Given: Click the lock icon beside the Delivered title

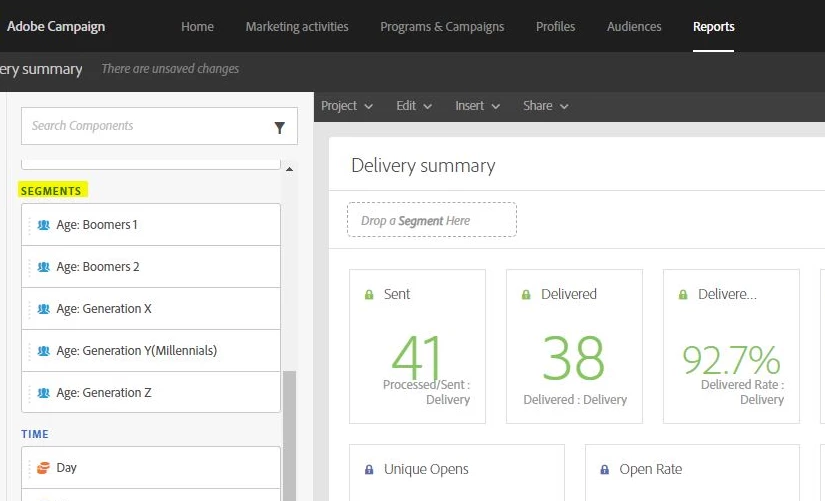Looking at the screenshot, I should tap(526, 294).
